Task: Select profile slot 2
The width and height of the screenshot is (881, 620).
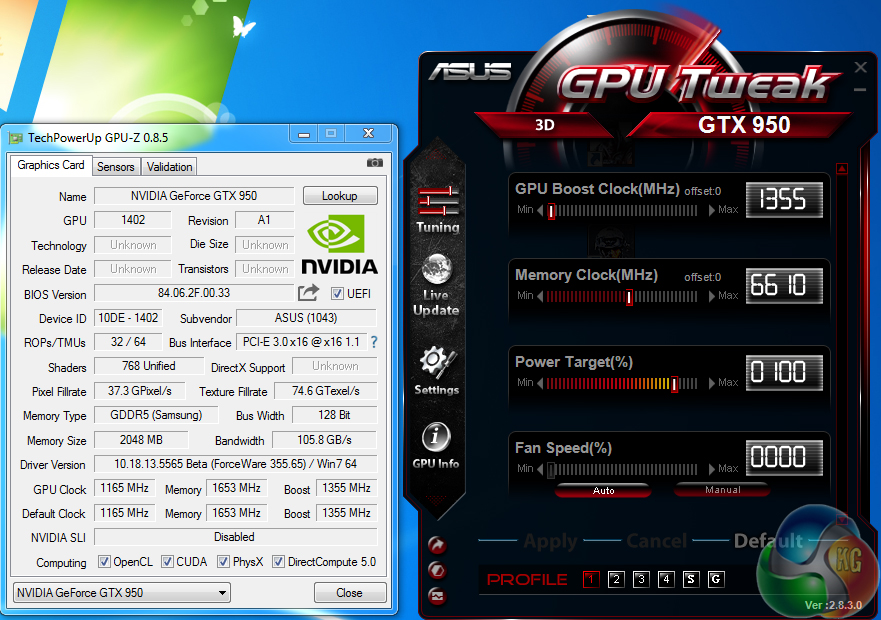Action: tap(616, 579)
